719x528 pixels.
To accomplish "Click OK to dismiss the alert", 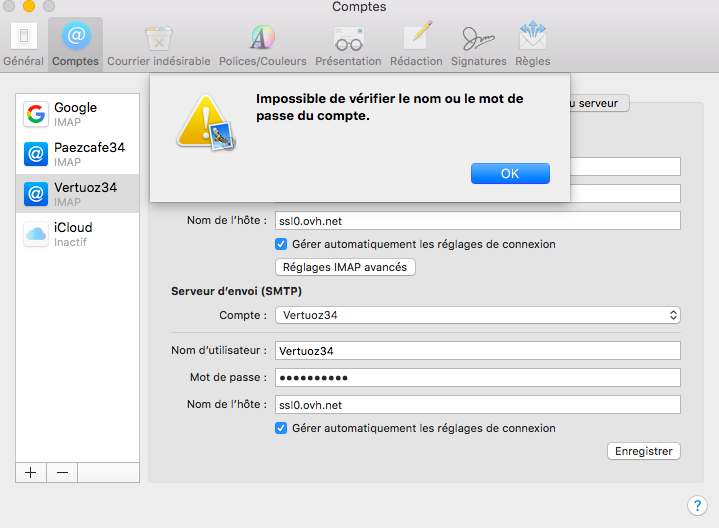I will point(510,174).
